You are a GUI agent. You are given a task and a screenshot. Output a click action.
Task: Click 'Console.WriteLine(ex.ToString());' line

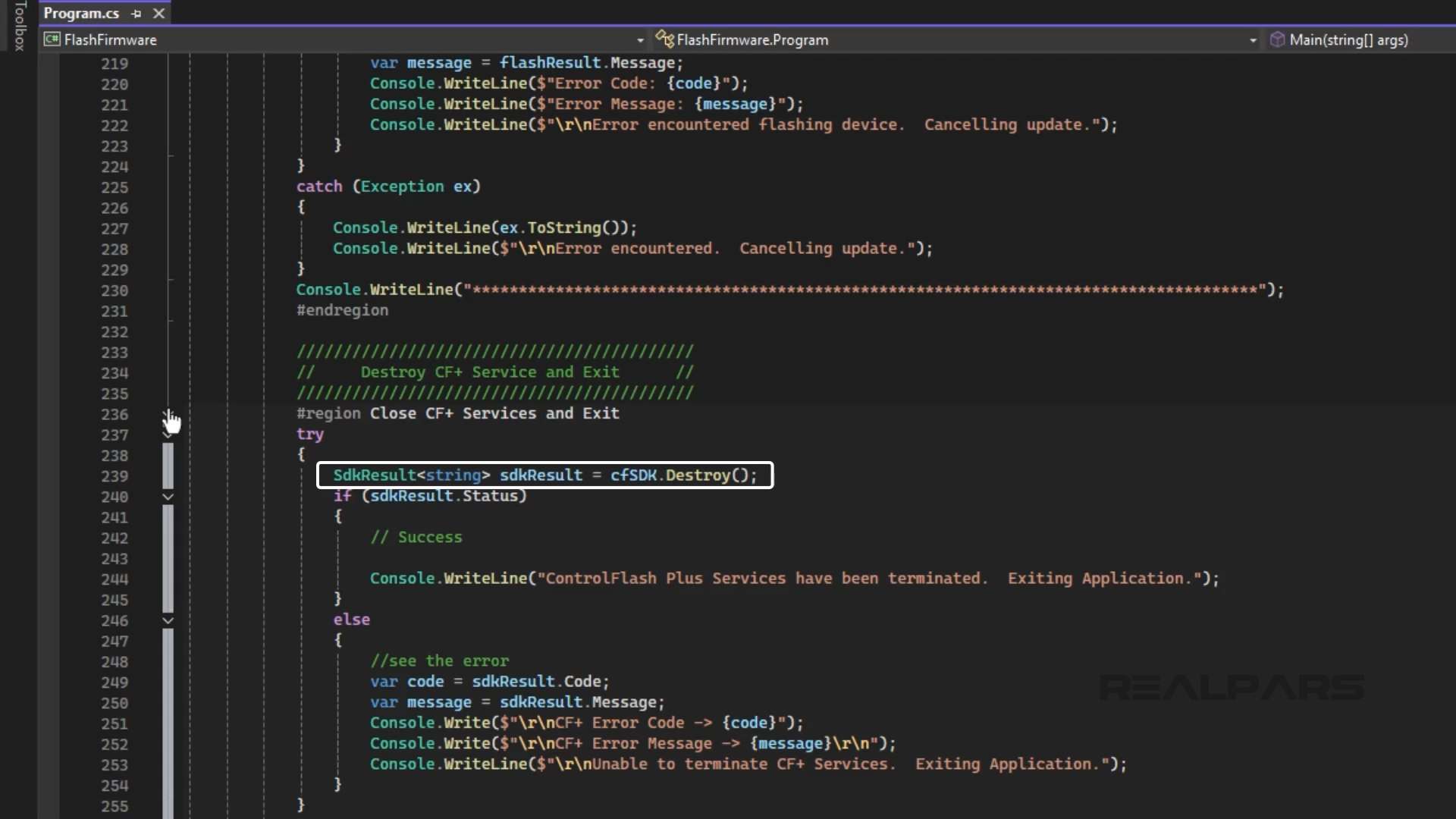[485, 227]
